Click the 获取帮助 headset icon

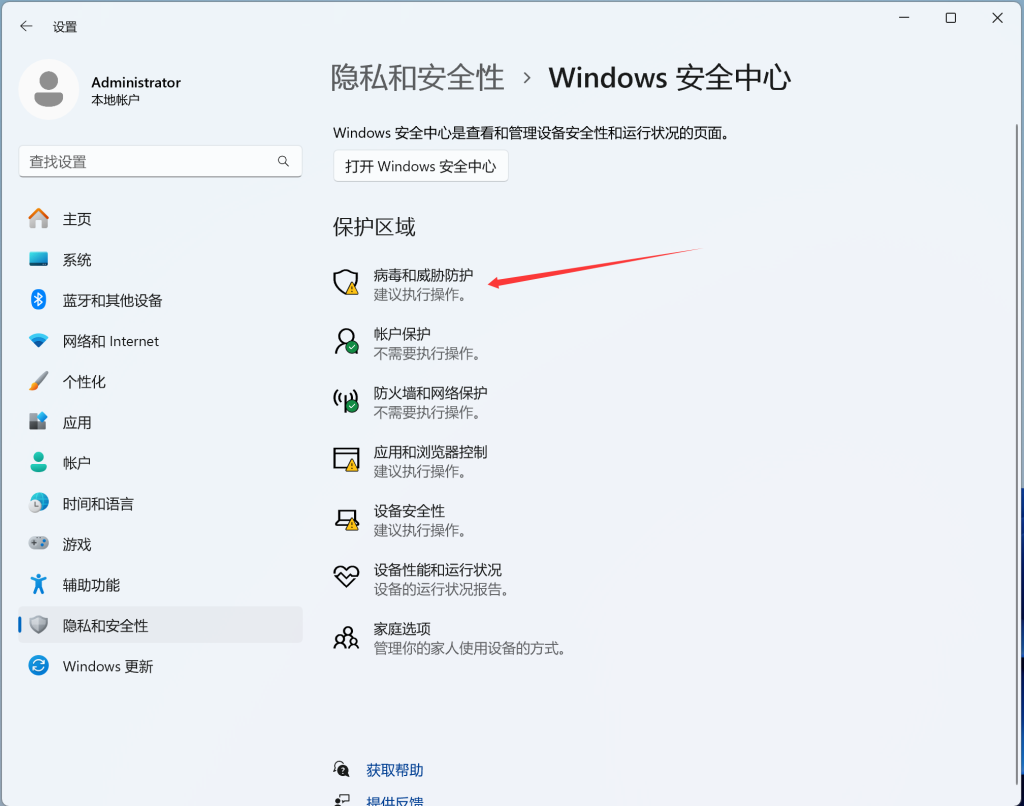click(341, 769)
